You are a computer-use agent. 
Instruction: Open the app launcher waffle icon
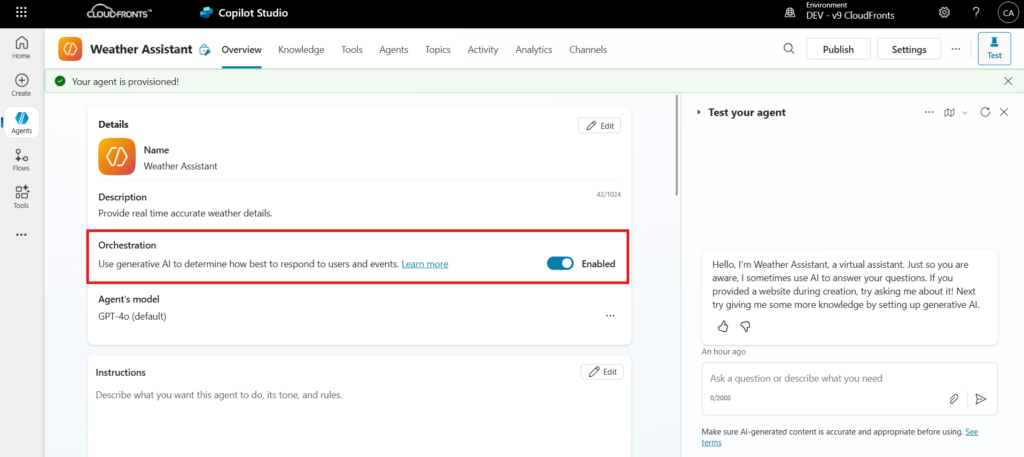click(x=22, y=12)
